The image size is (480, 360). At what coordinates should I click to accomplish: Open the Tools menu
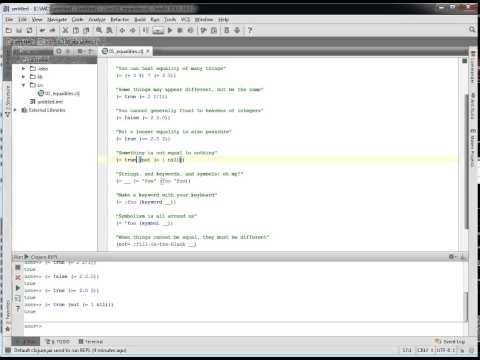click(170, 20)
